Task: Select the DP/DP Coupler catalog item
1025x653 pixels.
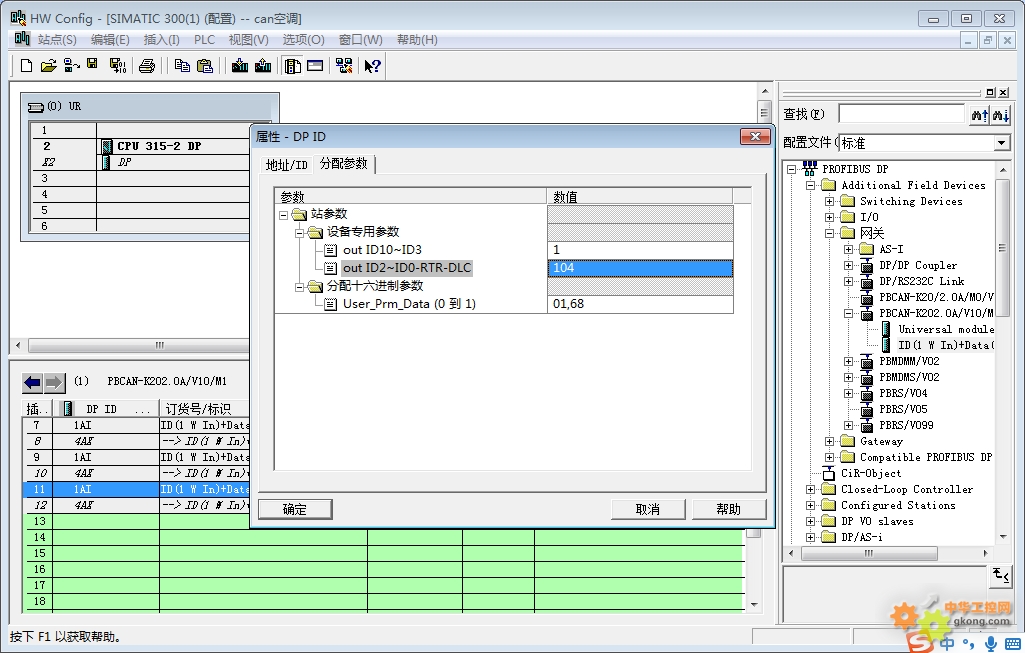Action: point(918,265)
